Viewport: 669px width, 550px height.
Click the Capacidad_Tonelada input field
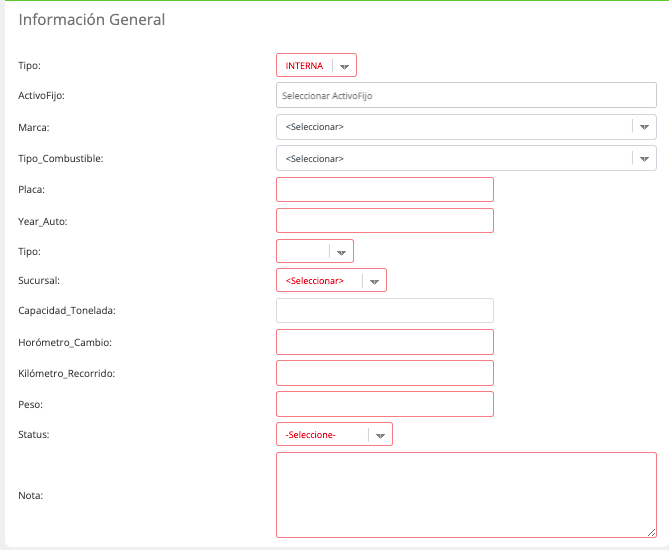[x=385, y=311]
